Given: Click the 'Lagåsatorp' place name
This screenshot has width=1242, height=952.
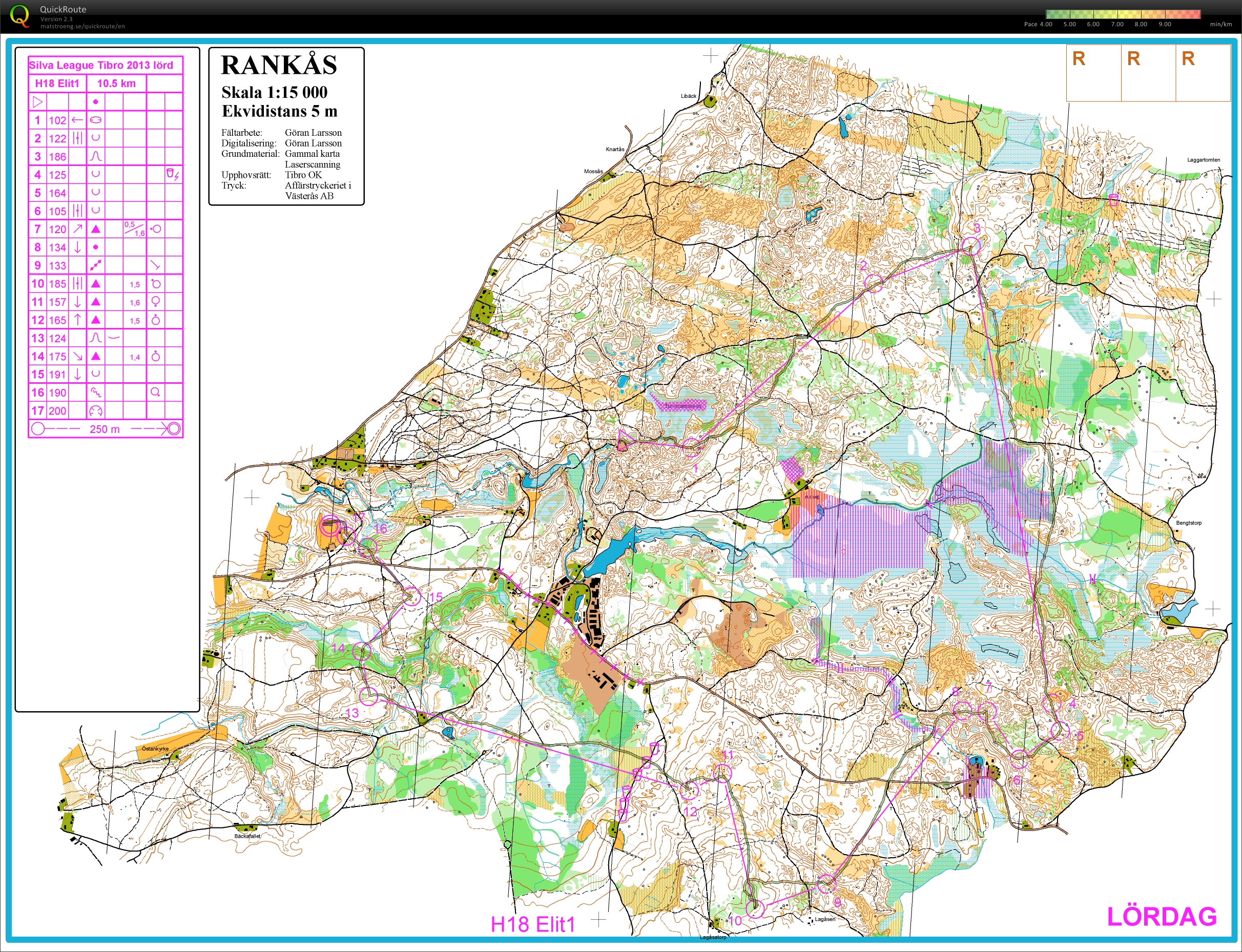Looking at the screenshot, I should pos(713,937).
